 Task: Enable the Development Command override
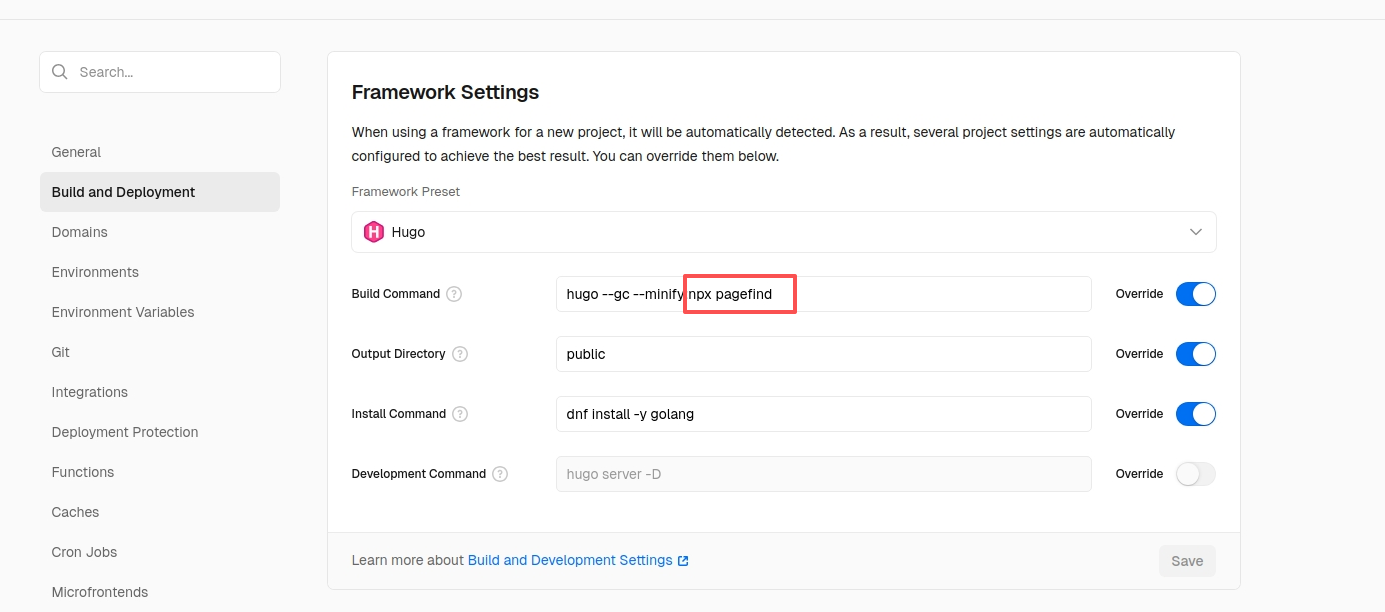[1195, 474]
